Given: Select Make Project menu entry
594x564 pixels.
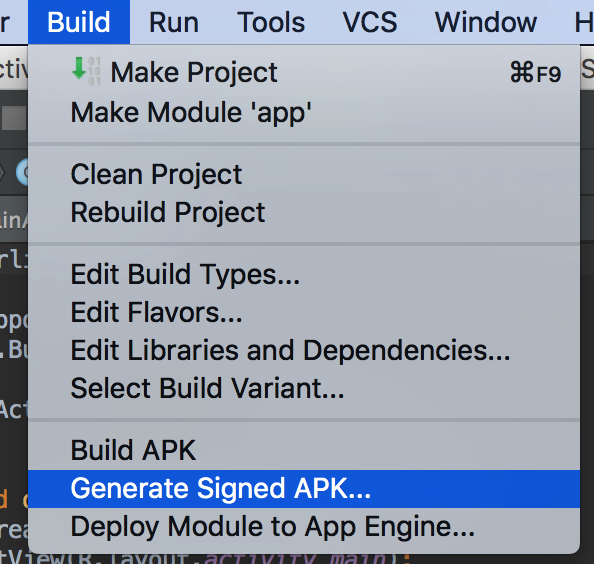Looking at the screenshot, I should pos(304,72).
